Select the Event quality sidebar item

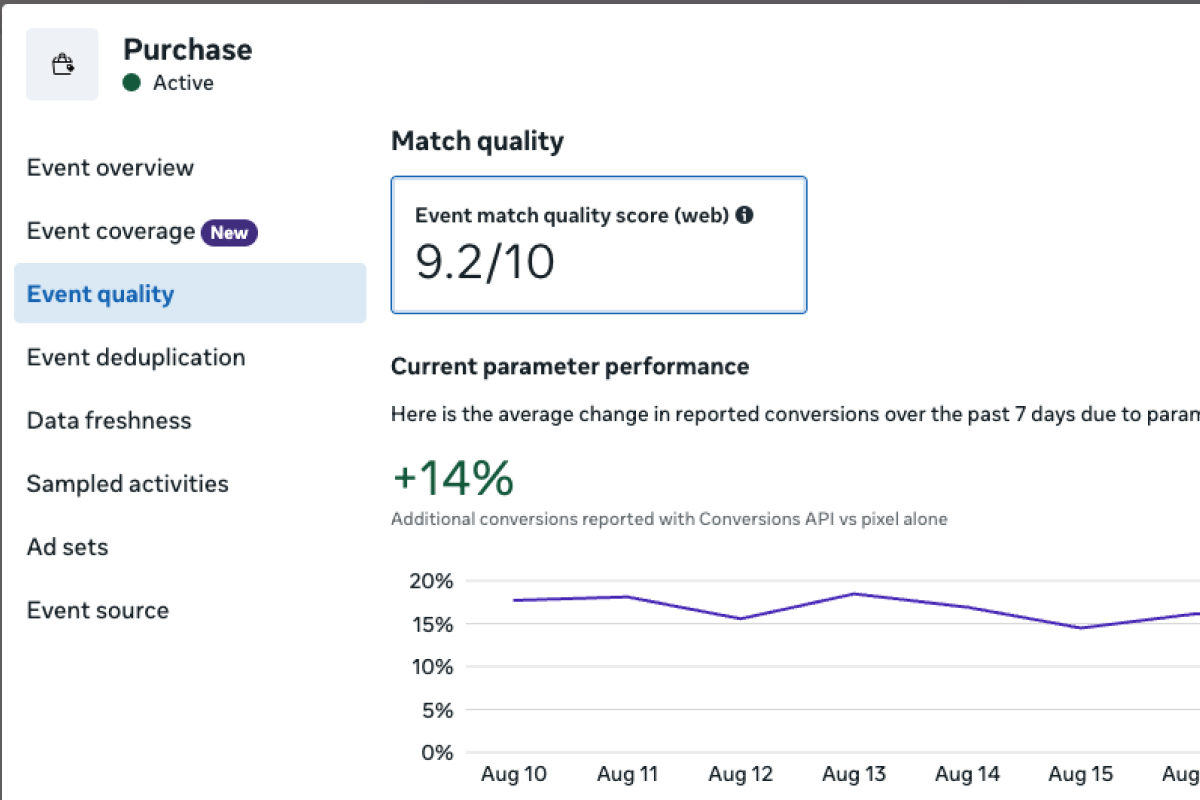click(x=100, y=294)
